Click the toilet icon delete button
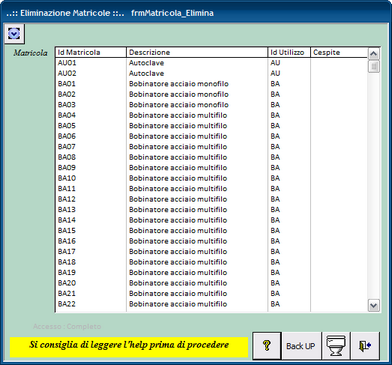Image resolution: width=392 pixels, height=365 pixels. (x=336, y=346)
